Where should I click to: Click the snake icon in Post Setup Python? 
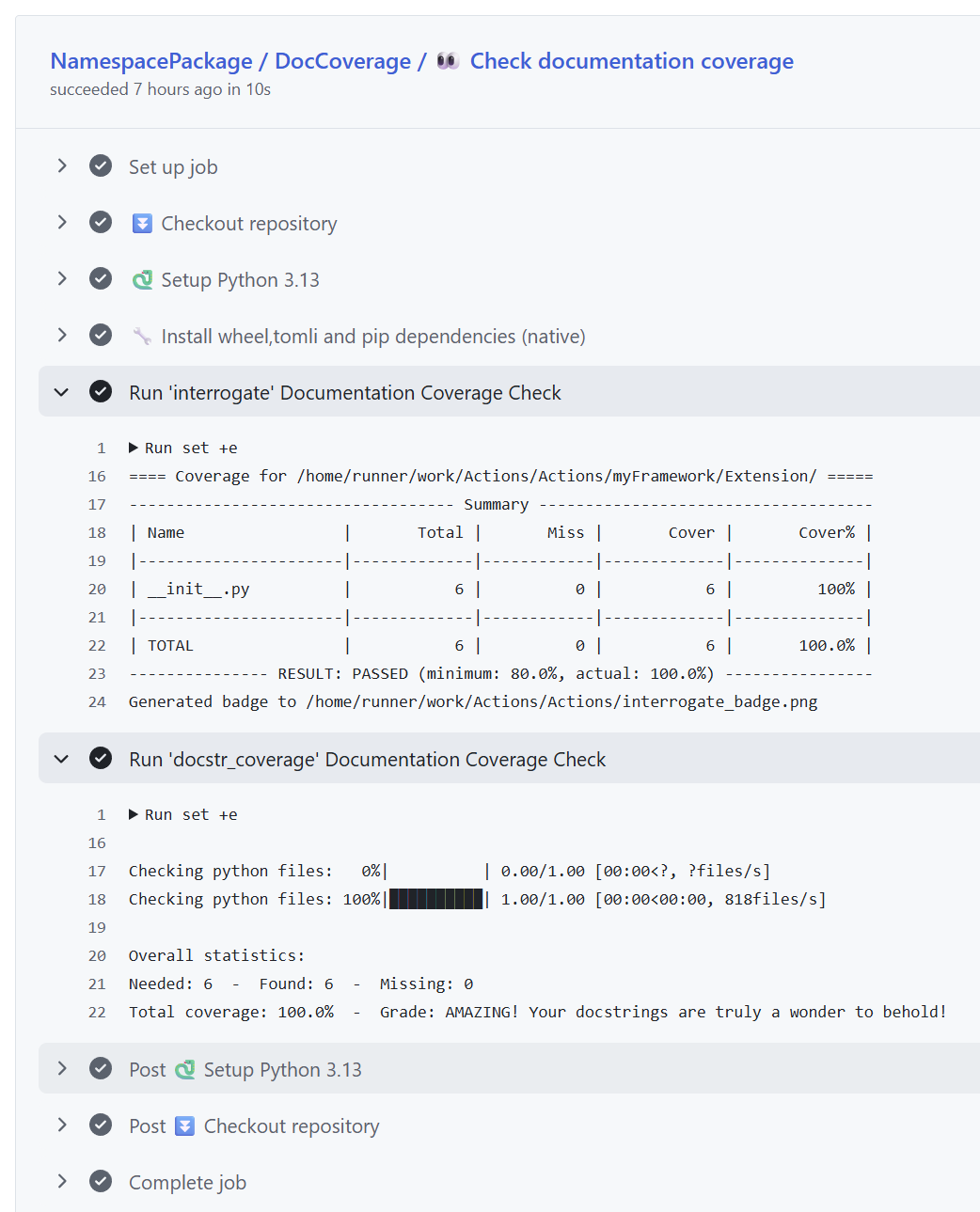tap(185, 1070)
